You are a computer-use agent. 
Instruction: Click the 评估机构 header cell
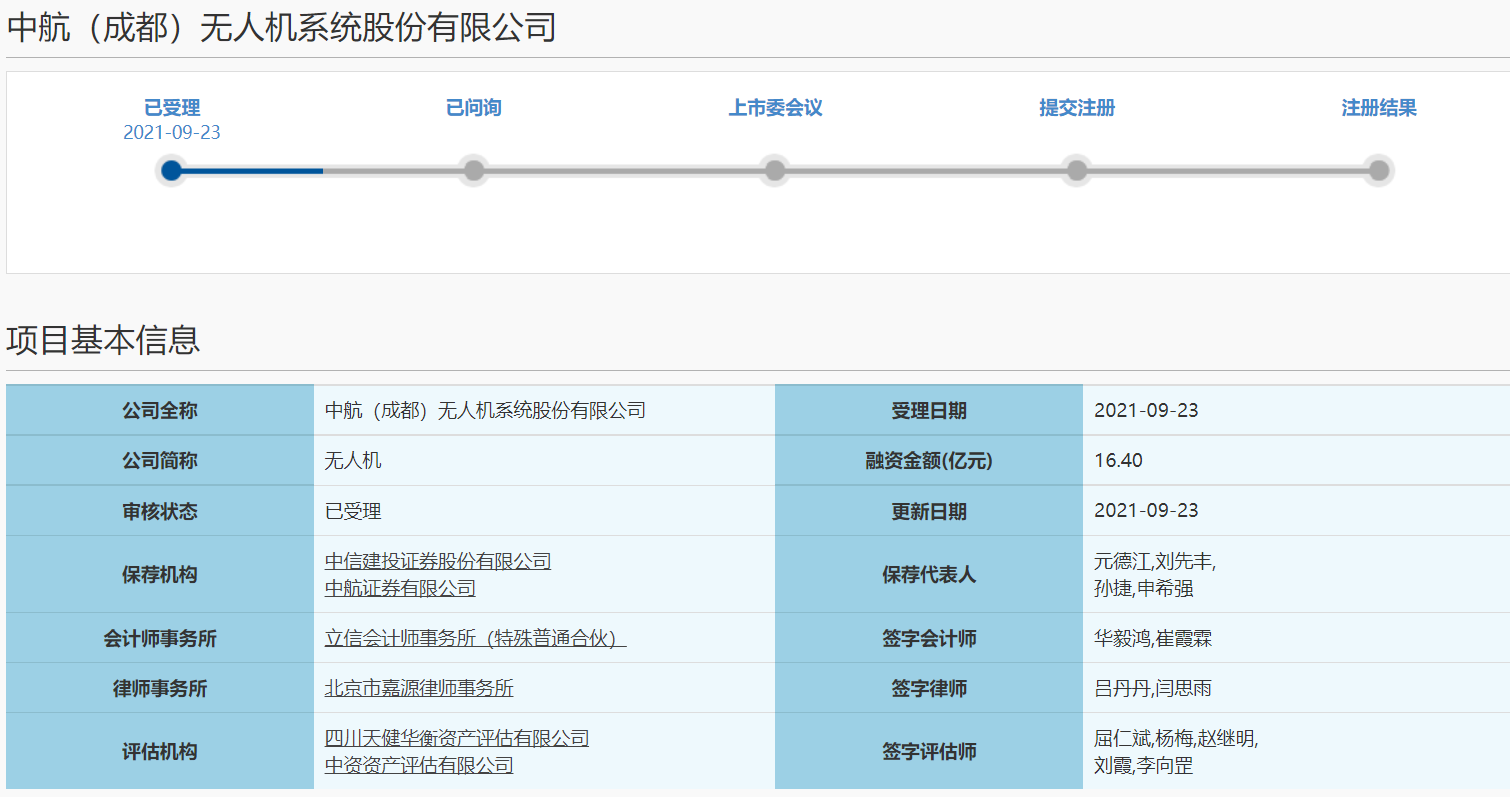coord(160,751)
